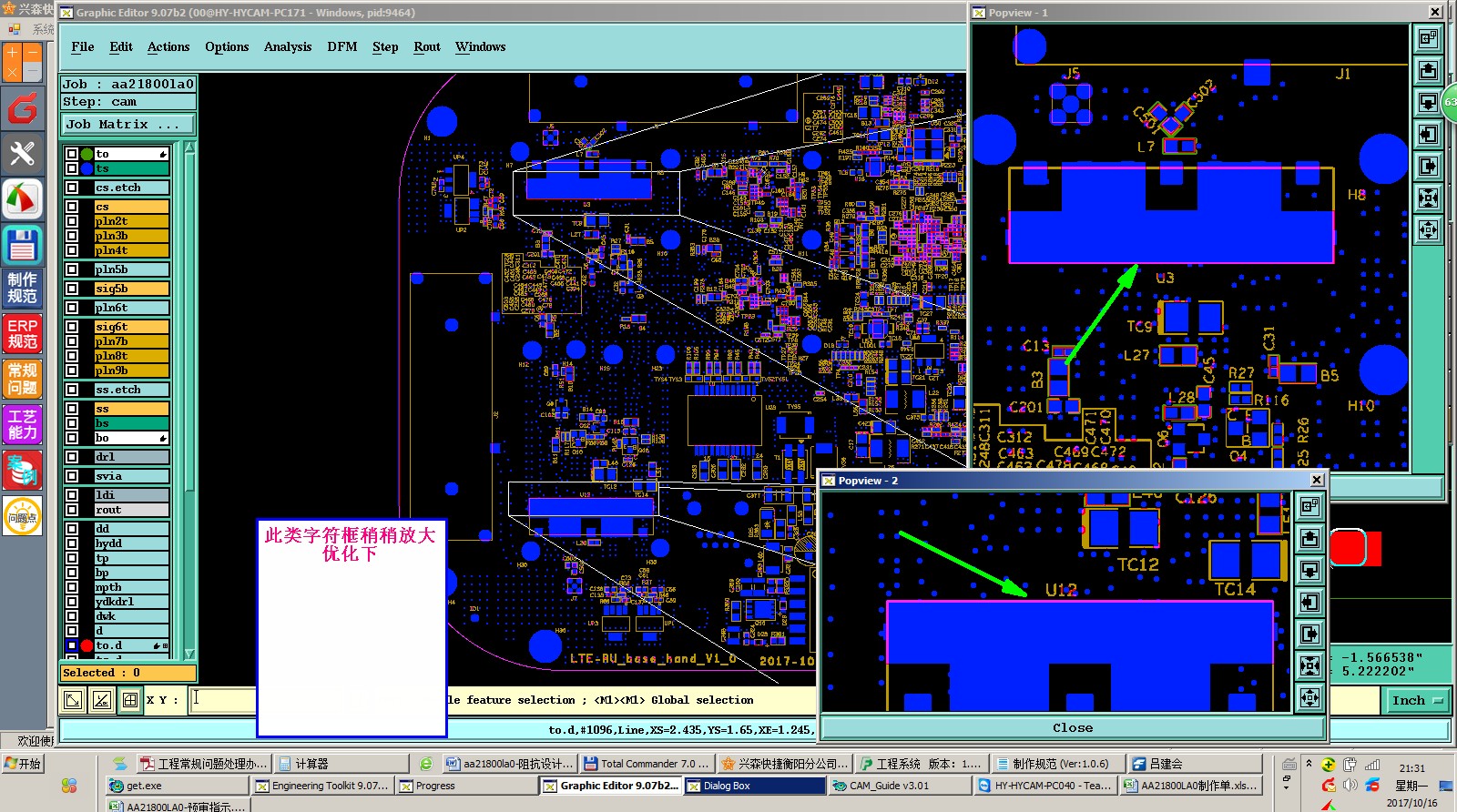
Task: Click the volume speaker tray icon
Action: (x=1350, y=785)
